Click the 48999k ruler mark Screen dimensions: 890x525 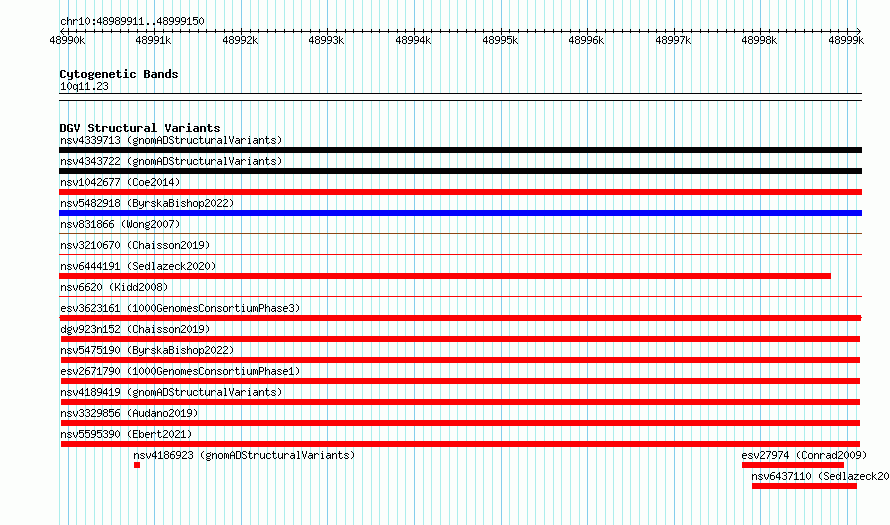point(846,40)
